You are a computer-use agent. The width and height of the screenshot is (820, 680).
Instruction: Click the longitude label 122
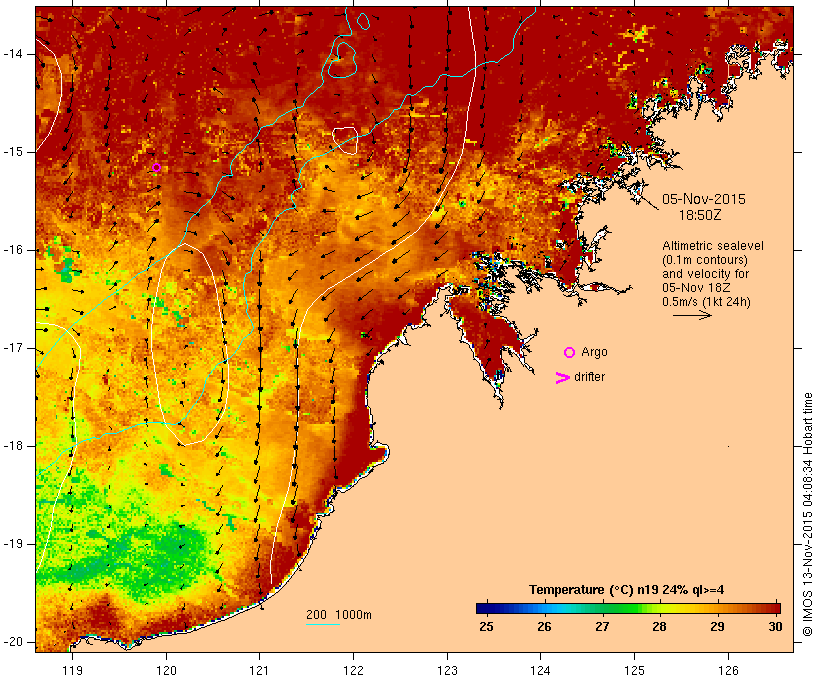[354, 670]
